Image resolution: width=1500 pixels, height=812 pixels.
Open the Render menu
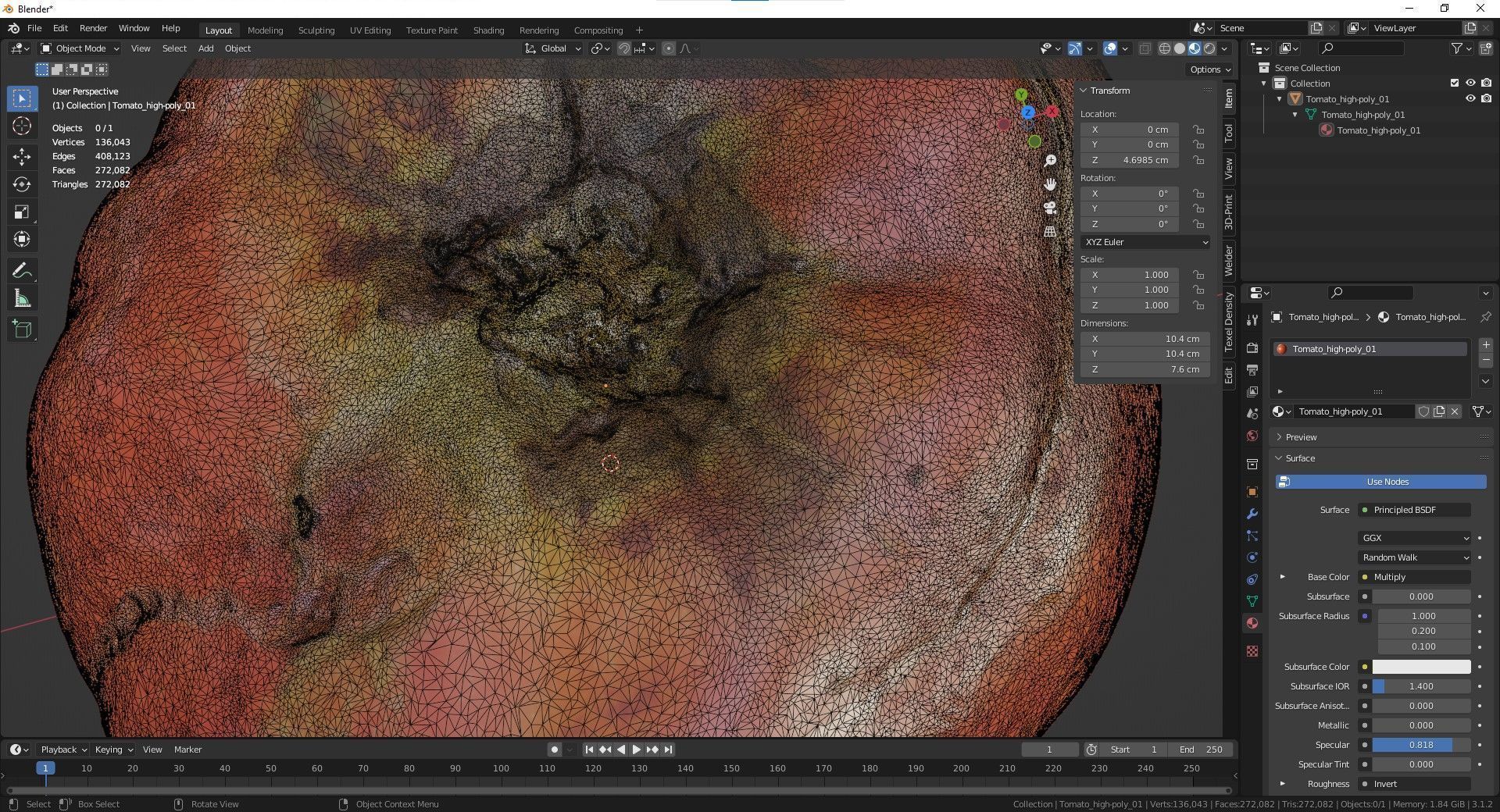pyautogui.click(x=93, y=28)
